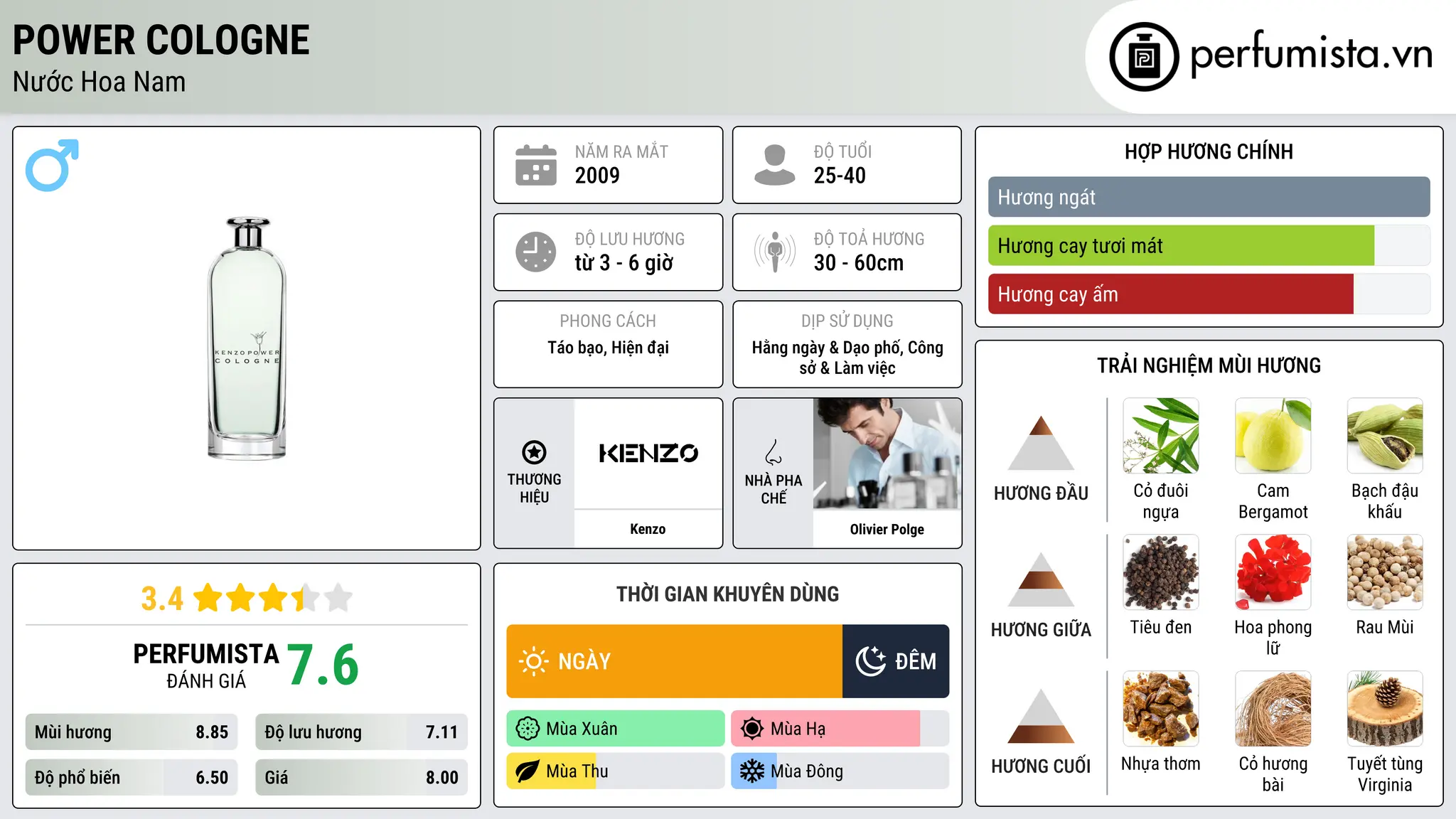Click the sillage value 30 - 60cm
1456x819 pixels.
(859, 263)
